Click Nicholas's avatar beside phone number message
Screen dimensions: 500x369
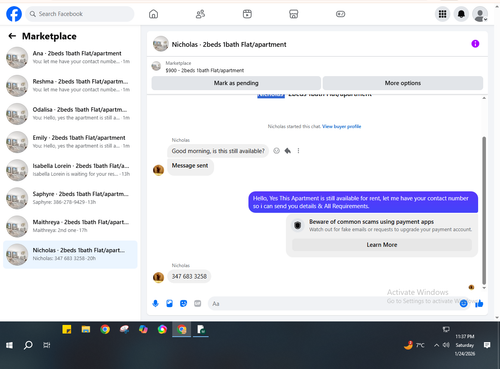pyautogui.click(x=158, y=277)
